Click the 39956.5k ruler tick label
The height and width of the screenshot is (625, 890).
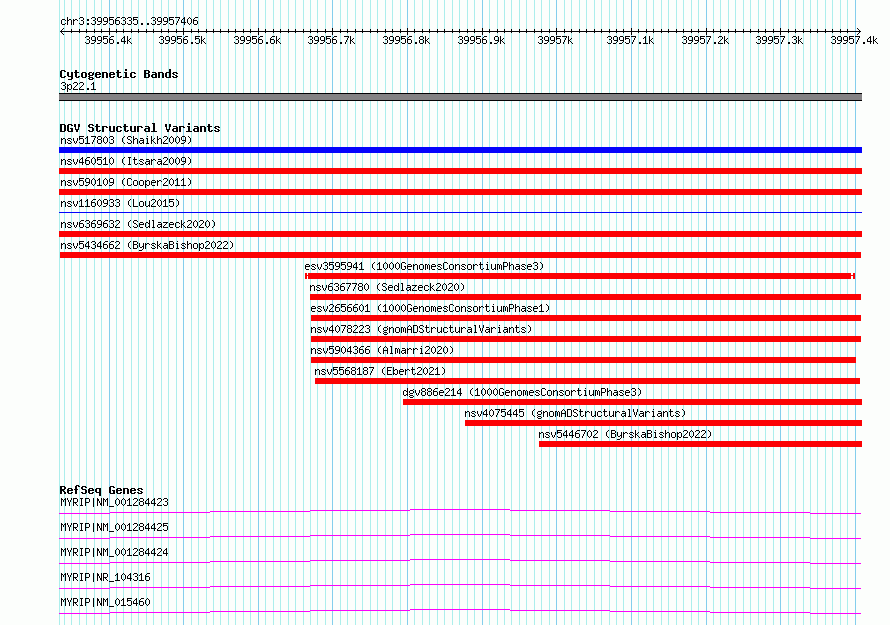pyautogui.click(x=182, y=40)
